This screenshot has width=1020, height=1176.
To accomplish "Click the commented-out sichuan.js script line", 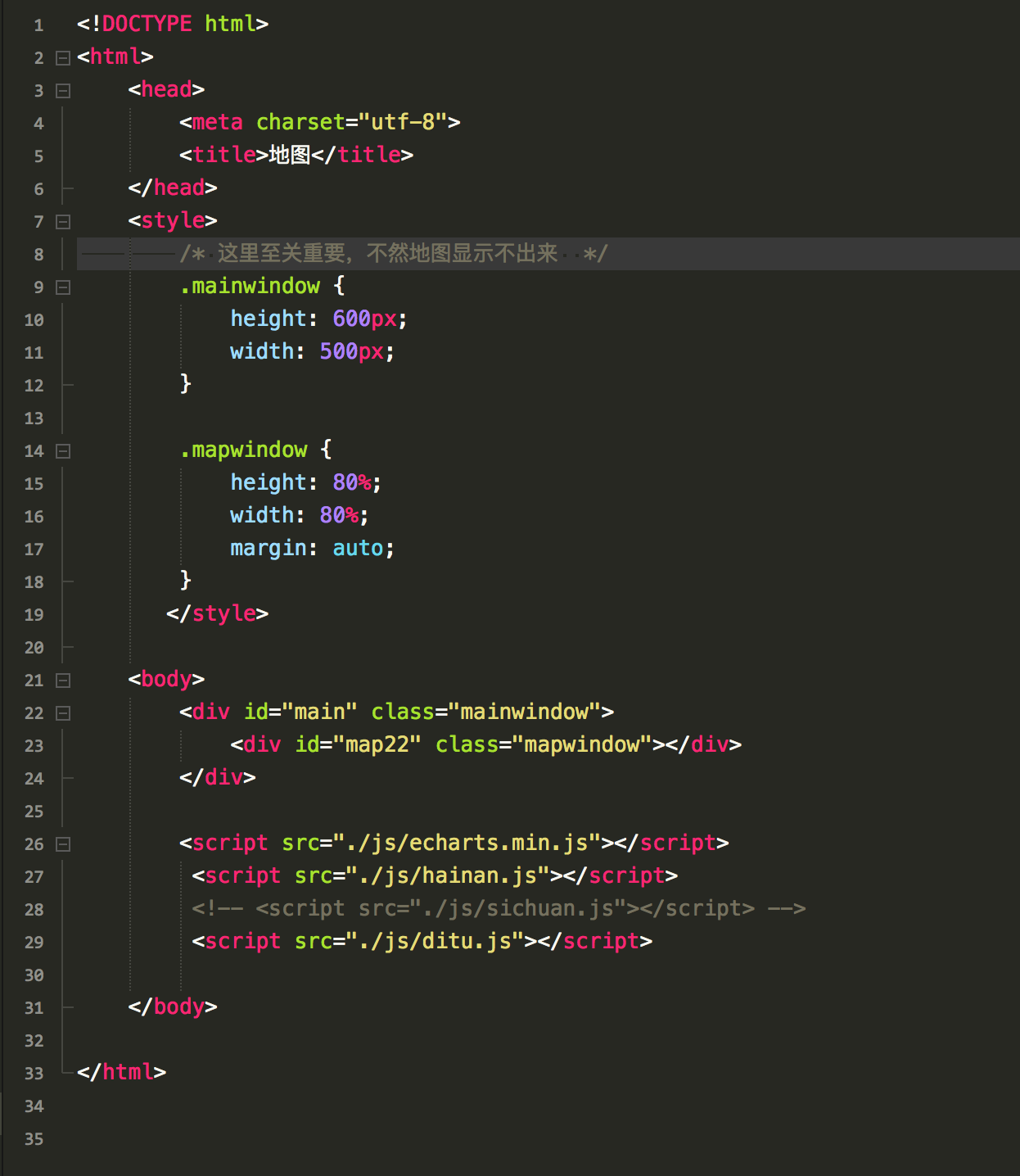I will pyautogui.click(x=499, y=908).
